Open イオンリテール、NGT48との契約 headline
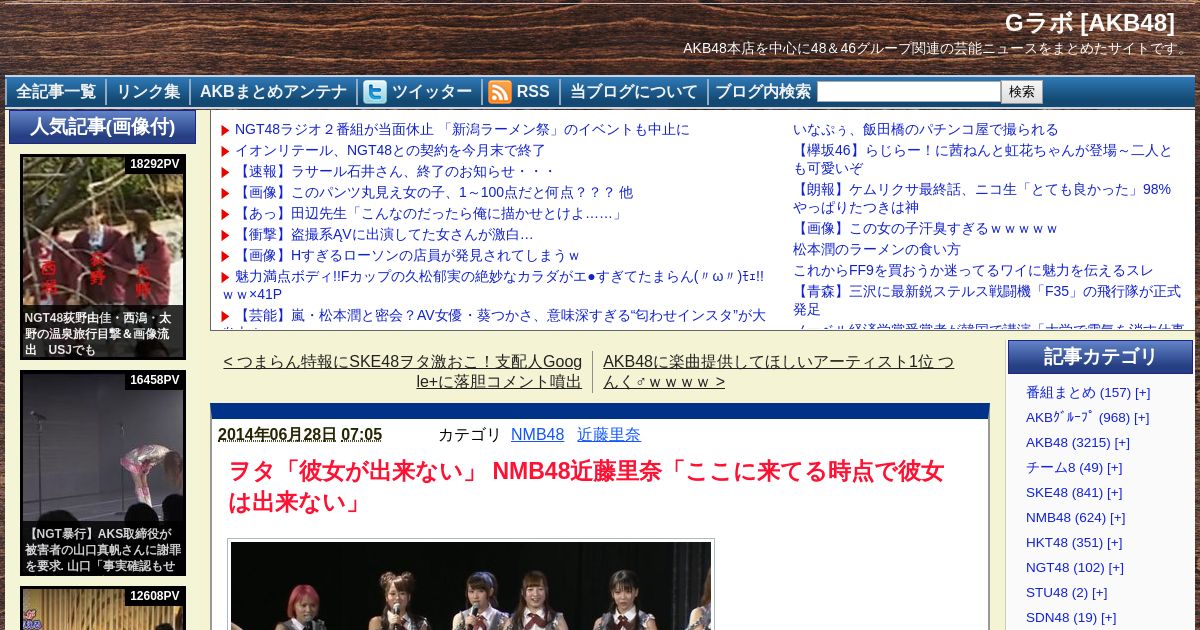Image resolution: width=1200 pixels, height=630 pixels. point(390,150)
